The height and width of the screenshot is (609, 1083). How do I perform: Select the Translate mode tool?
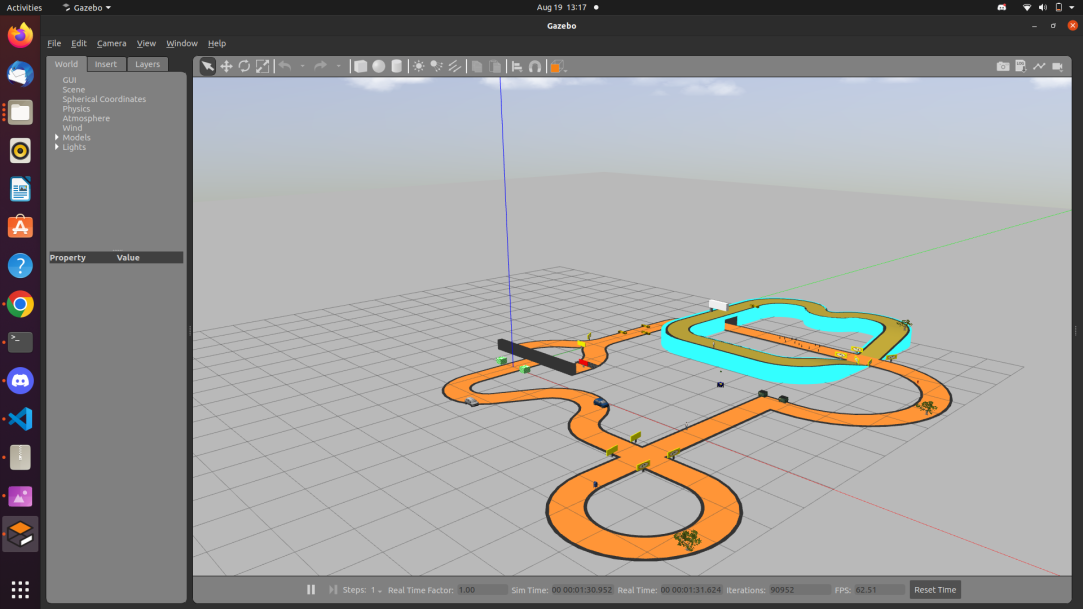pos(226,65)
